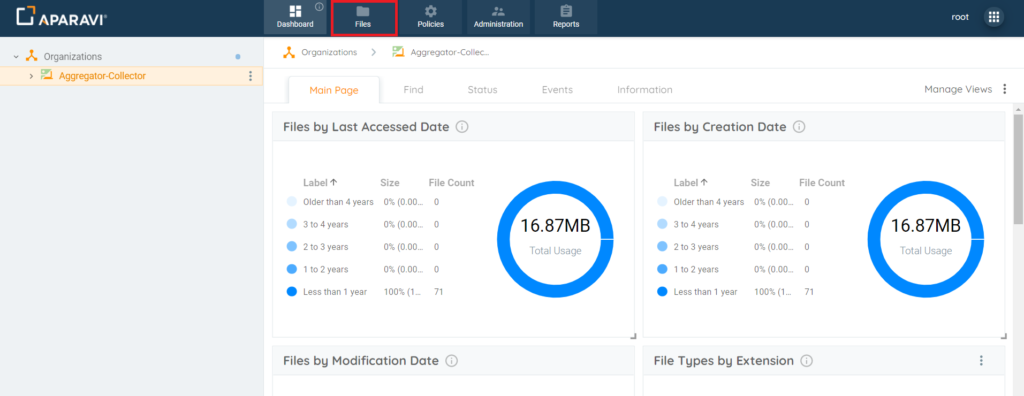The height and width of the screenshot is (396, 1024).
Task: Click file count 71 in Last Accessed widget
Action: (x=438, y=292)
